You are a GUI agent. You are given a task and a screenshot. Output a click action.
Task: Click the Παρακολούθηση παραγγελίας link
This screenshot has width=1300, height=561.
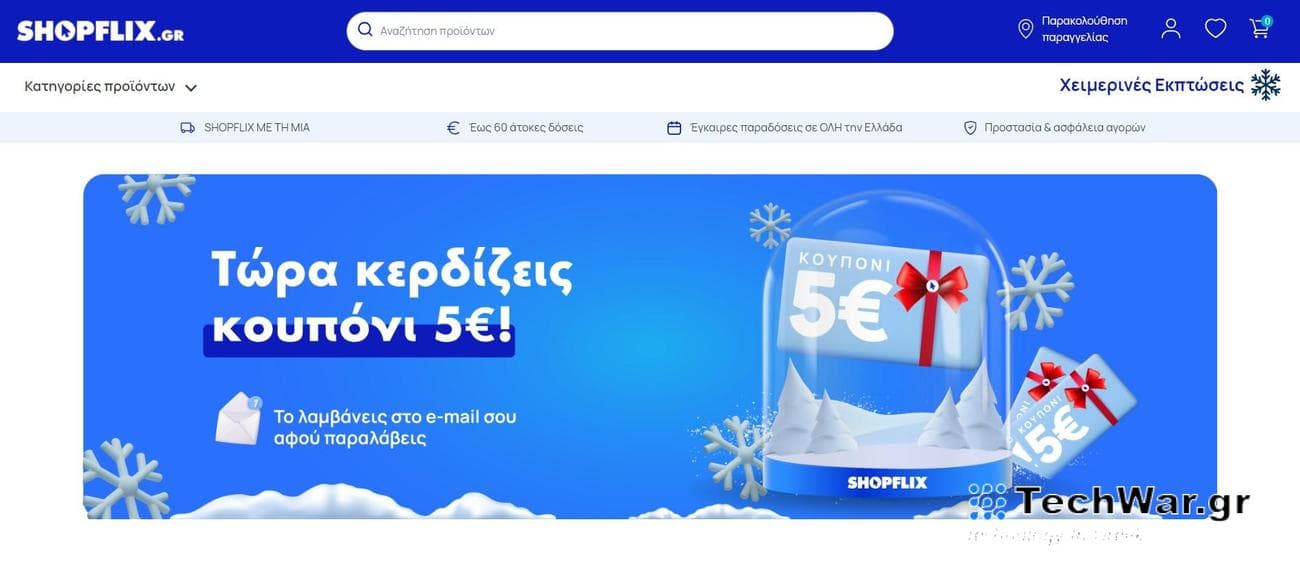pos(1084,29)
